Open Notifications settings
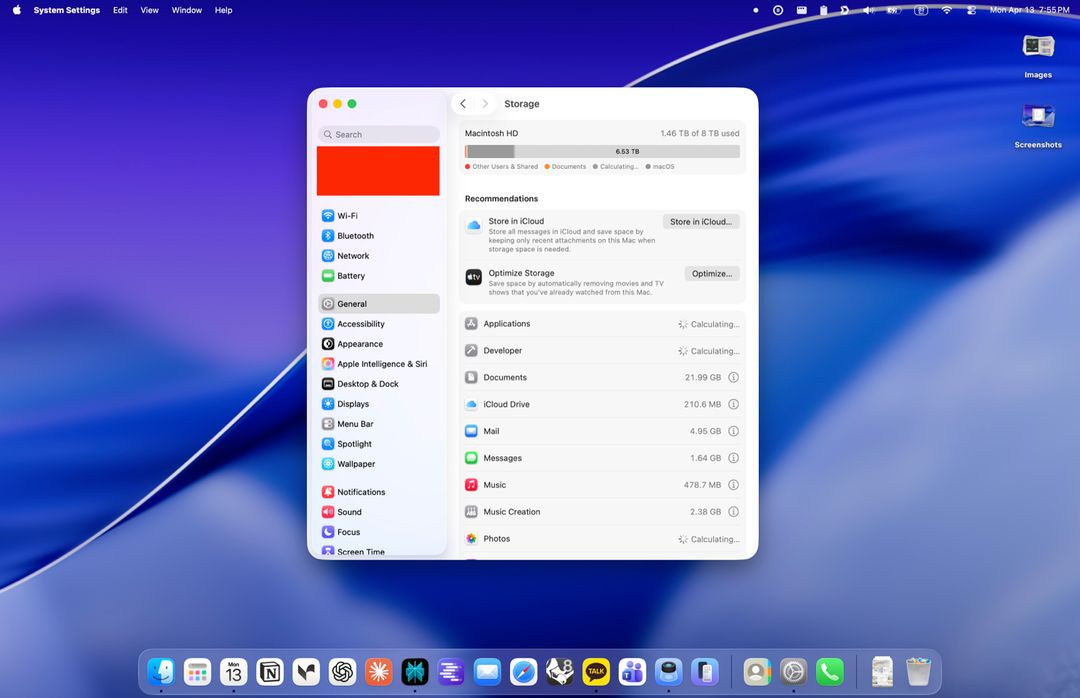 tap(379, 492)
